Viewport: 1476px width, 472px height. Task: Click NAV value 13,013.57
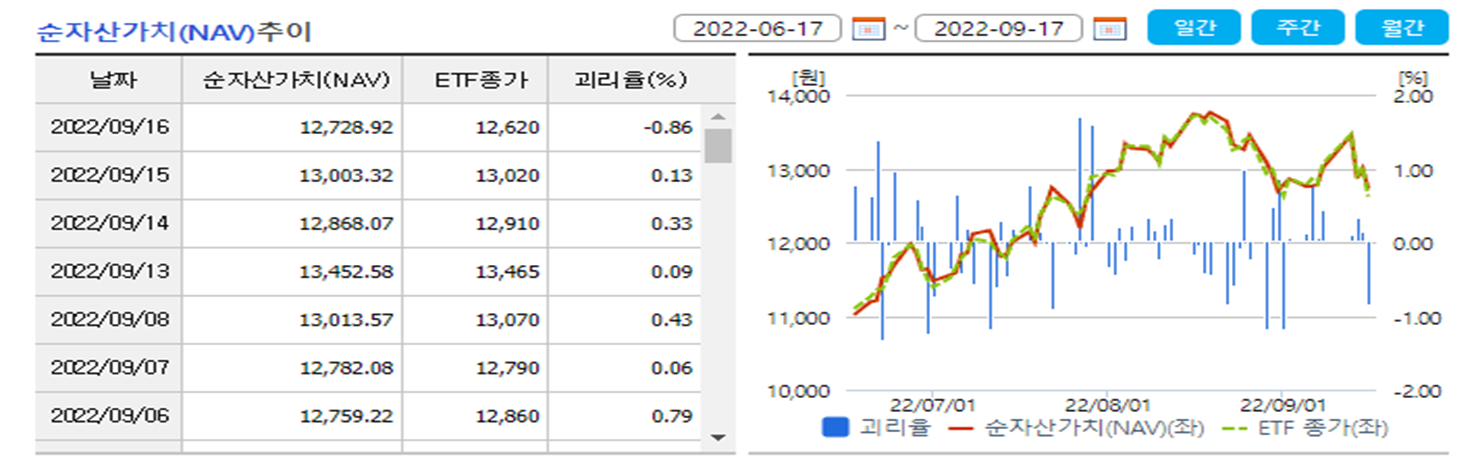(x=346, y=320)
